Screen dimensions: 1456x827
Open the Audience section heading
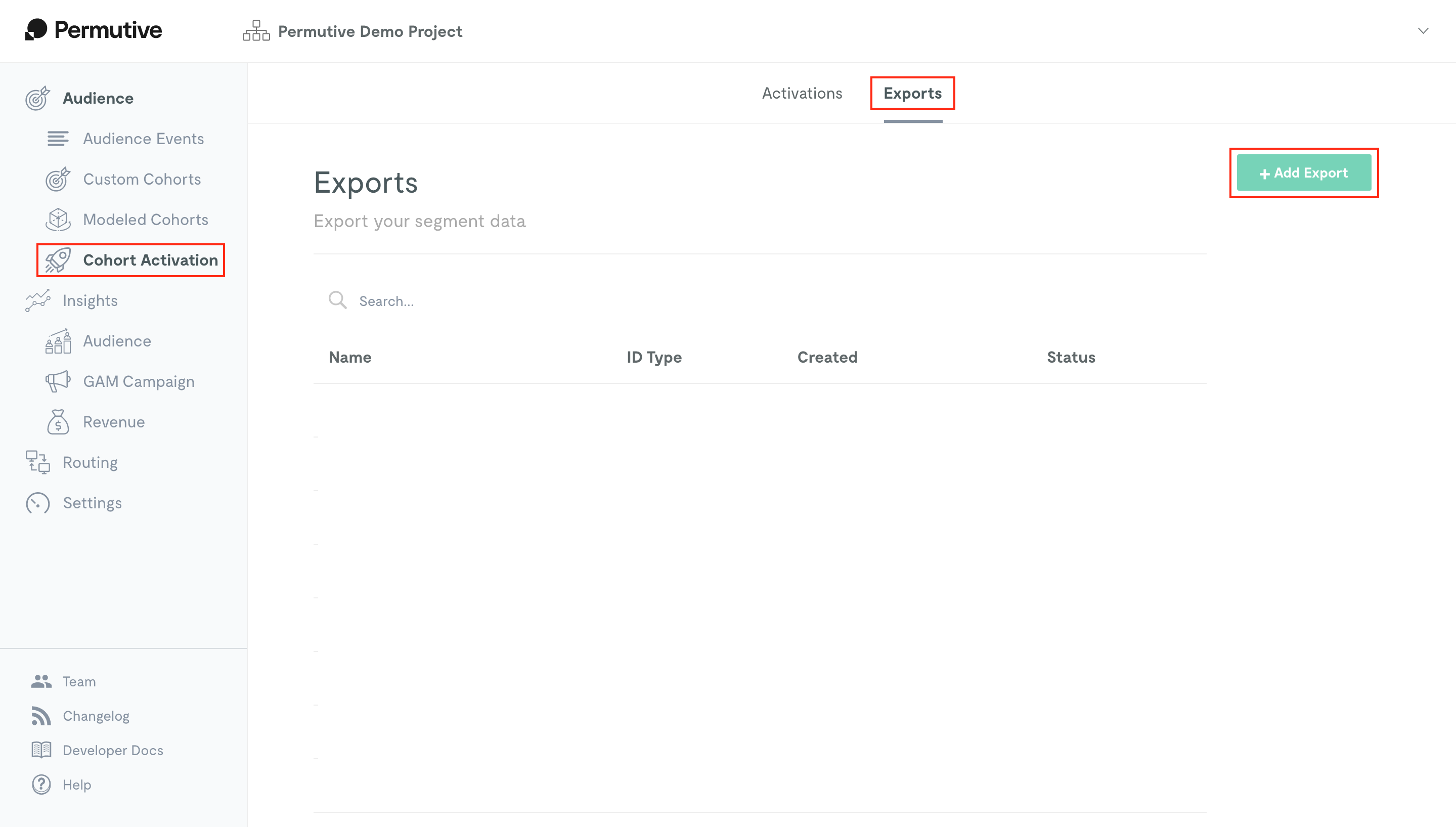(98, 98)
